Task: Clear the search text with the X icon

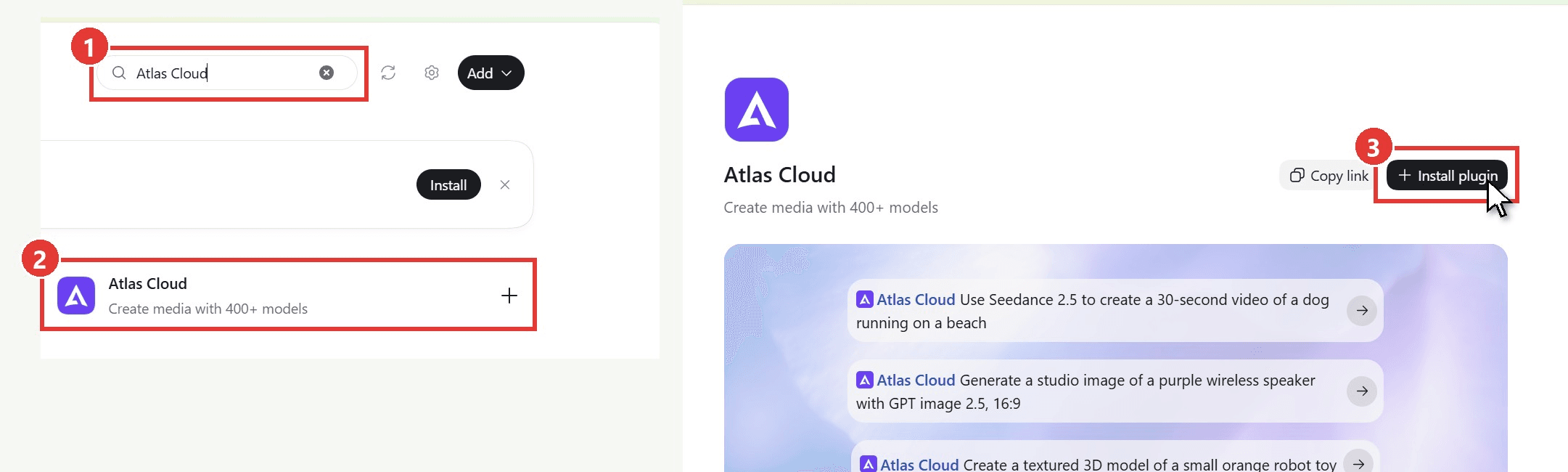Action: 327,73
